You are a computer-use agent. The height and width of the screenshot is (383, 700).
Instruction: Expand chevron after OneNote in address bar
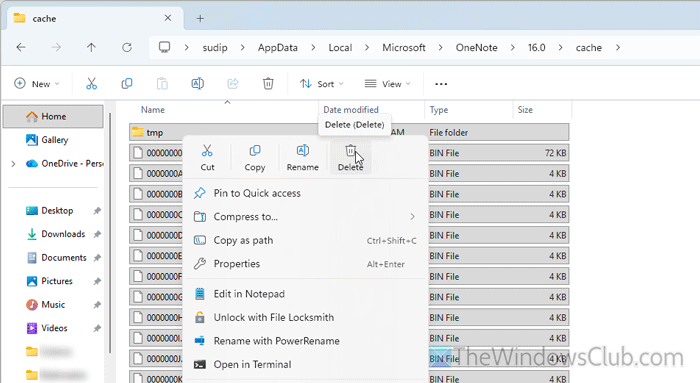point(512,47)
